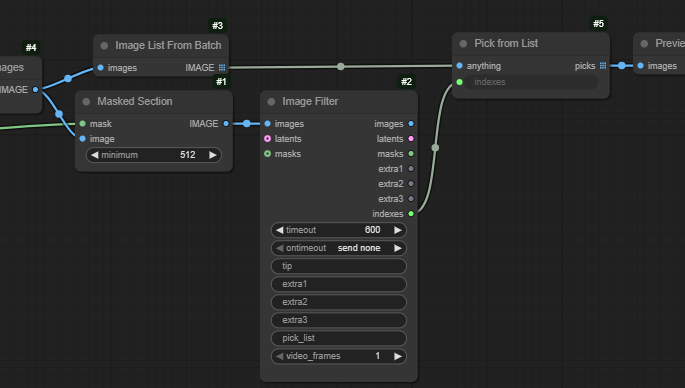Collapse the Image List From Batch node
Viewport: 685px width, 388px height.
pyautogui.click(x=104, y=45)
